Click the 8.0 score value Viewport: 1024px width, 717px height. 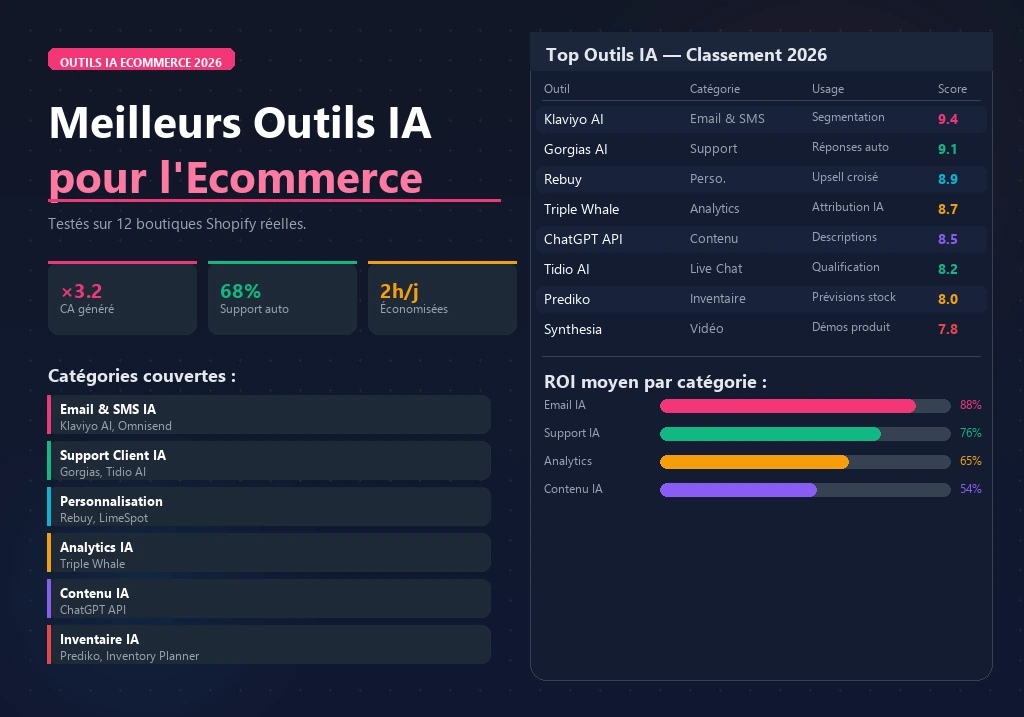pos(948,299)
